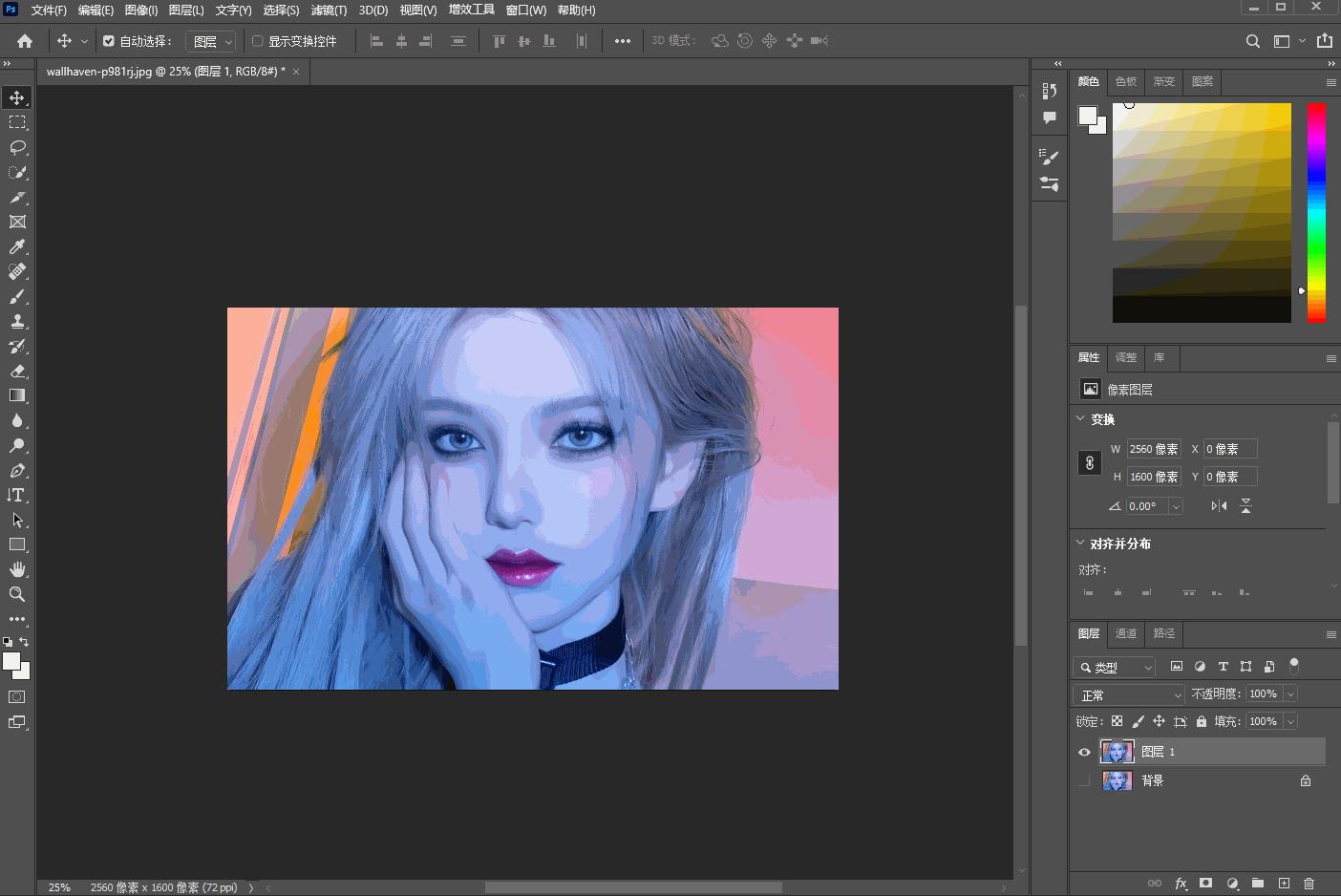Open the 不透明度 opacity dropdown arrow

click(x=1290, y=694)
